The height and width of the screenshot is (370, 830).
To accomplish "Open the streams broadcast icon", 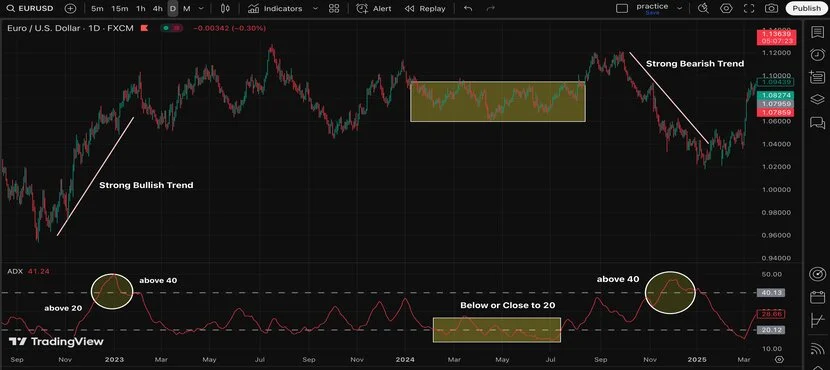I will pyautogui.click(x=817, y=349).
